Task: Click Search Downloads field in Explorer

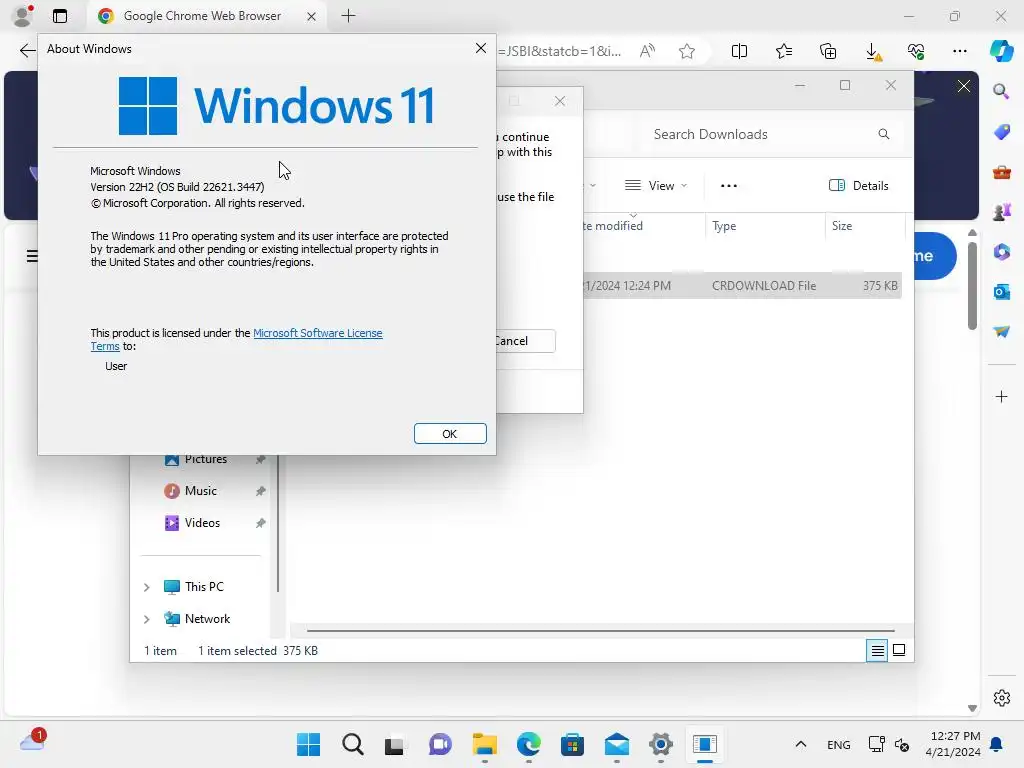Action: click(x=771, y=135)
